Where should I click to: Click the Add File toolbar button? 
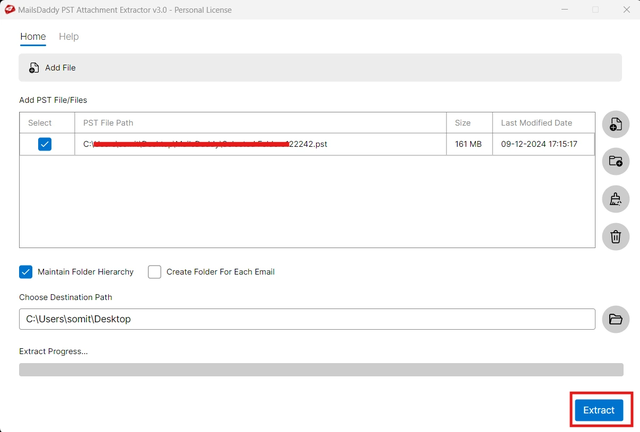(52, 68)
